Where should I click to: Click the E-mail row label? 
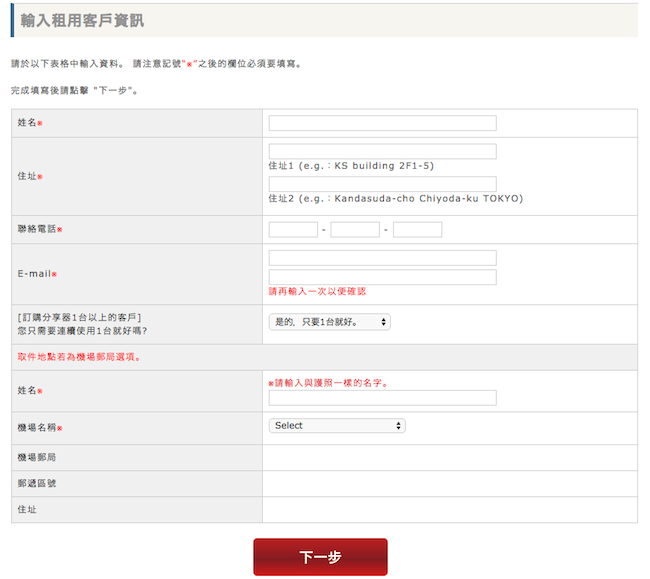37,274
